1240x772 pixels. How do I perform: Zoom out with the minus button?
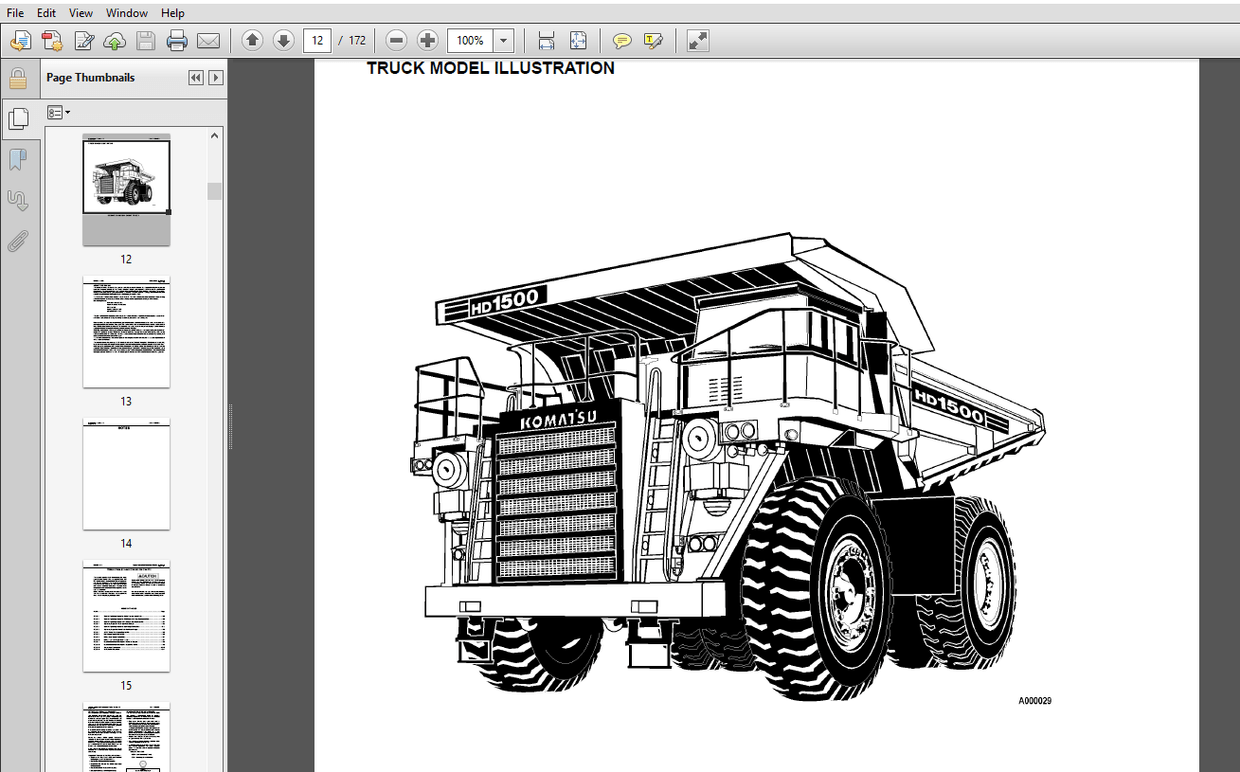point(396,41)
